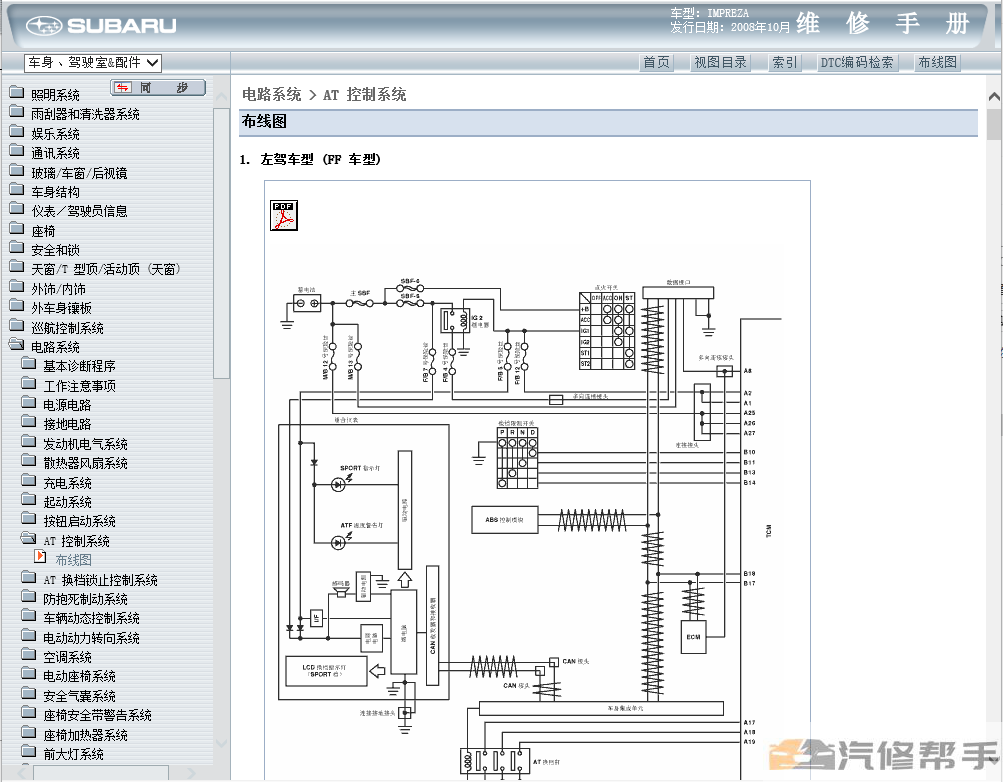Open the 起动系统 folder icon

pyautogui.click(x=28, y=500)
